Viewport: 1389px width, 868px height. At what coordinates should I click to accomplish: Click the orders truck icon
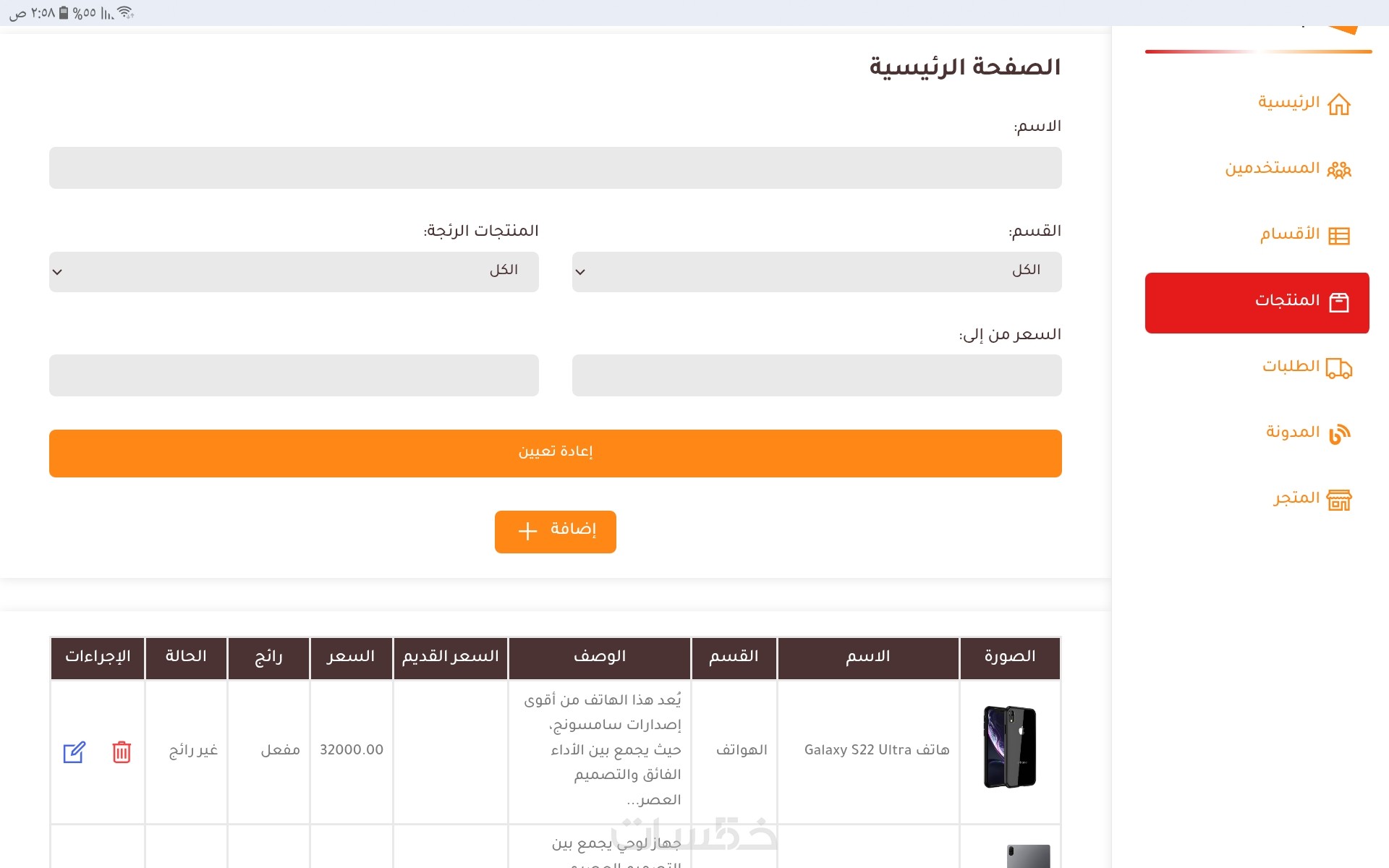pos(1338,368)
